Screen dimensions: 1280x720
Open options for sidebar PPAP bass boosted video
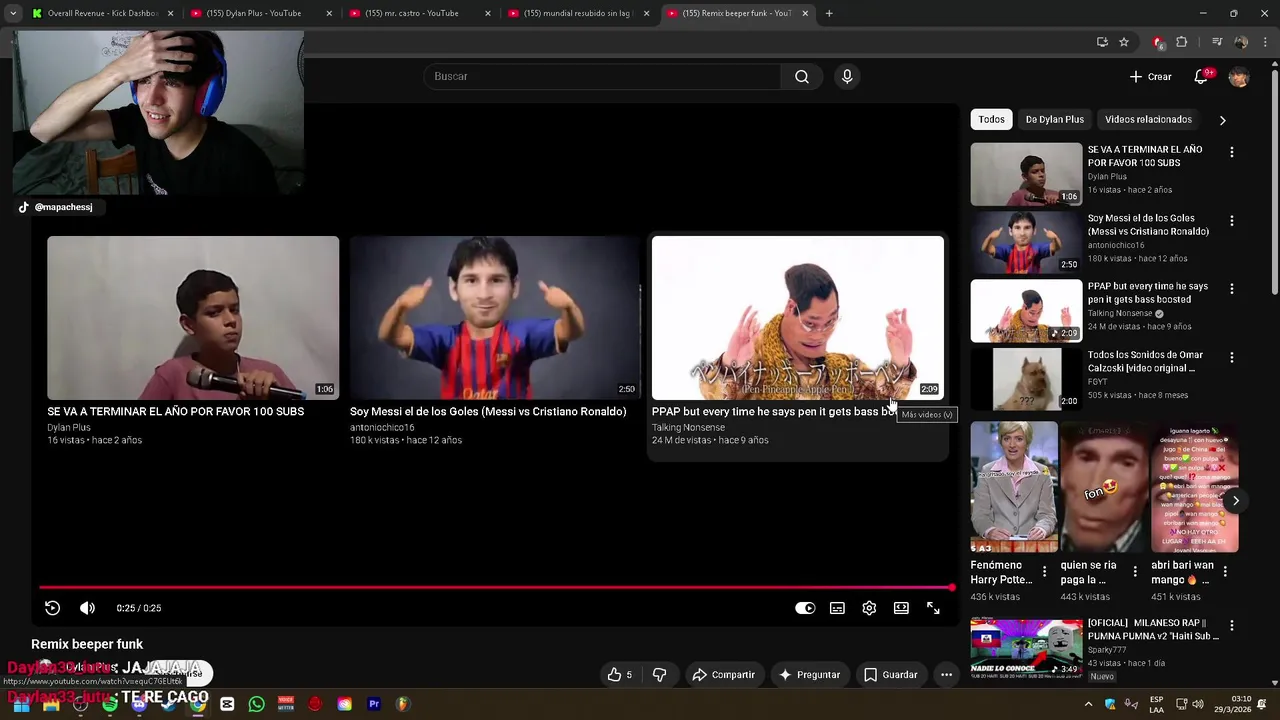coord(1232,288)
